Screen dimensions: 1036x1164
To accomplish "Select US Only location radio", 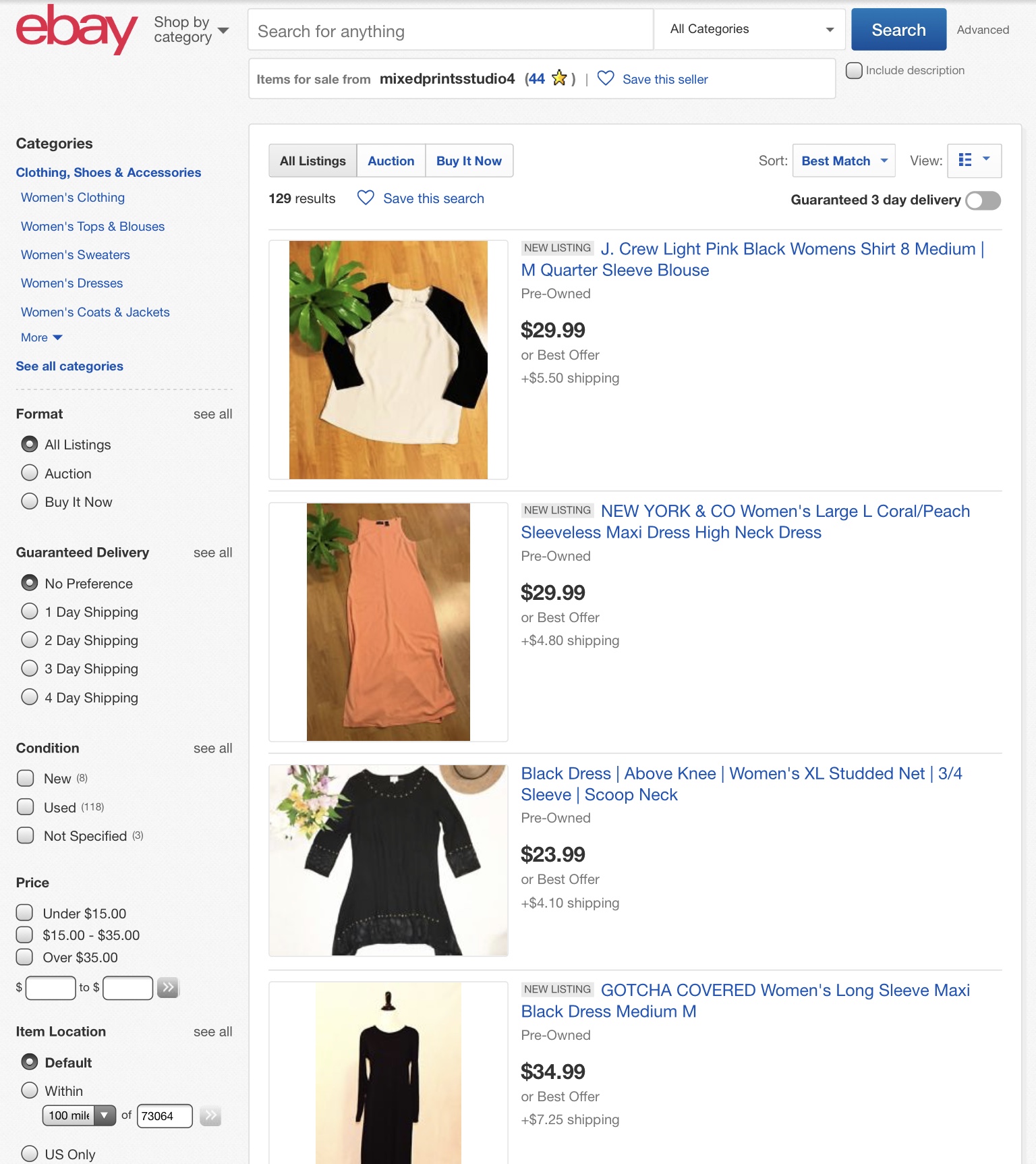I will pos(30,1153).
